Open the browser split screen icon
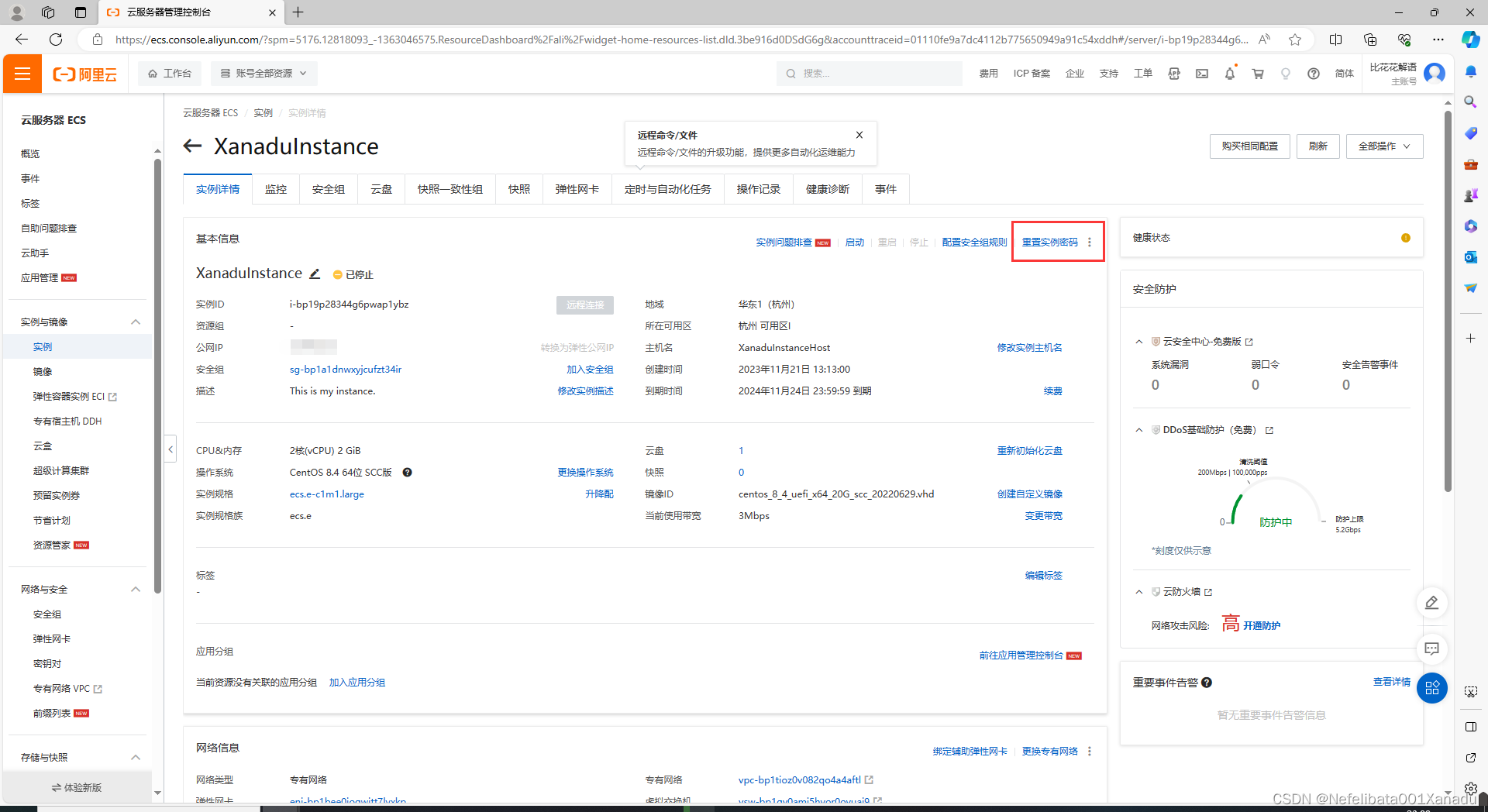 (x=1335, y=40)
